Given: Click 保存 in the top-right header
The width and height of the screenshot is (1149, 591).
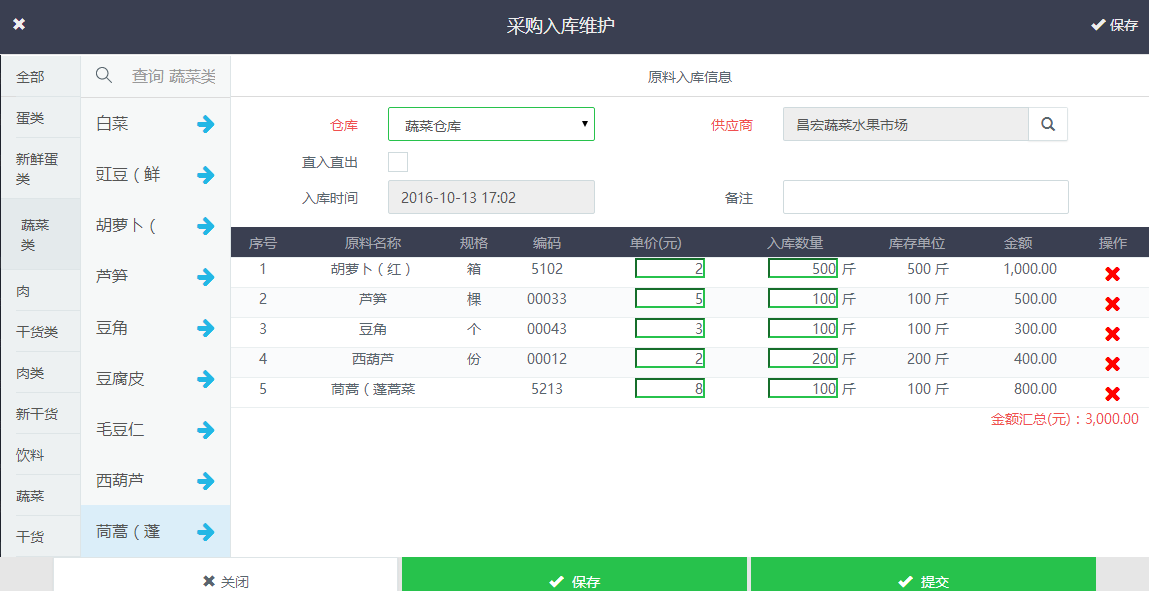Looking at the screenshot, I should tap(1114, 25).
